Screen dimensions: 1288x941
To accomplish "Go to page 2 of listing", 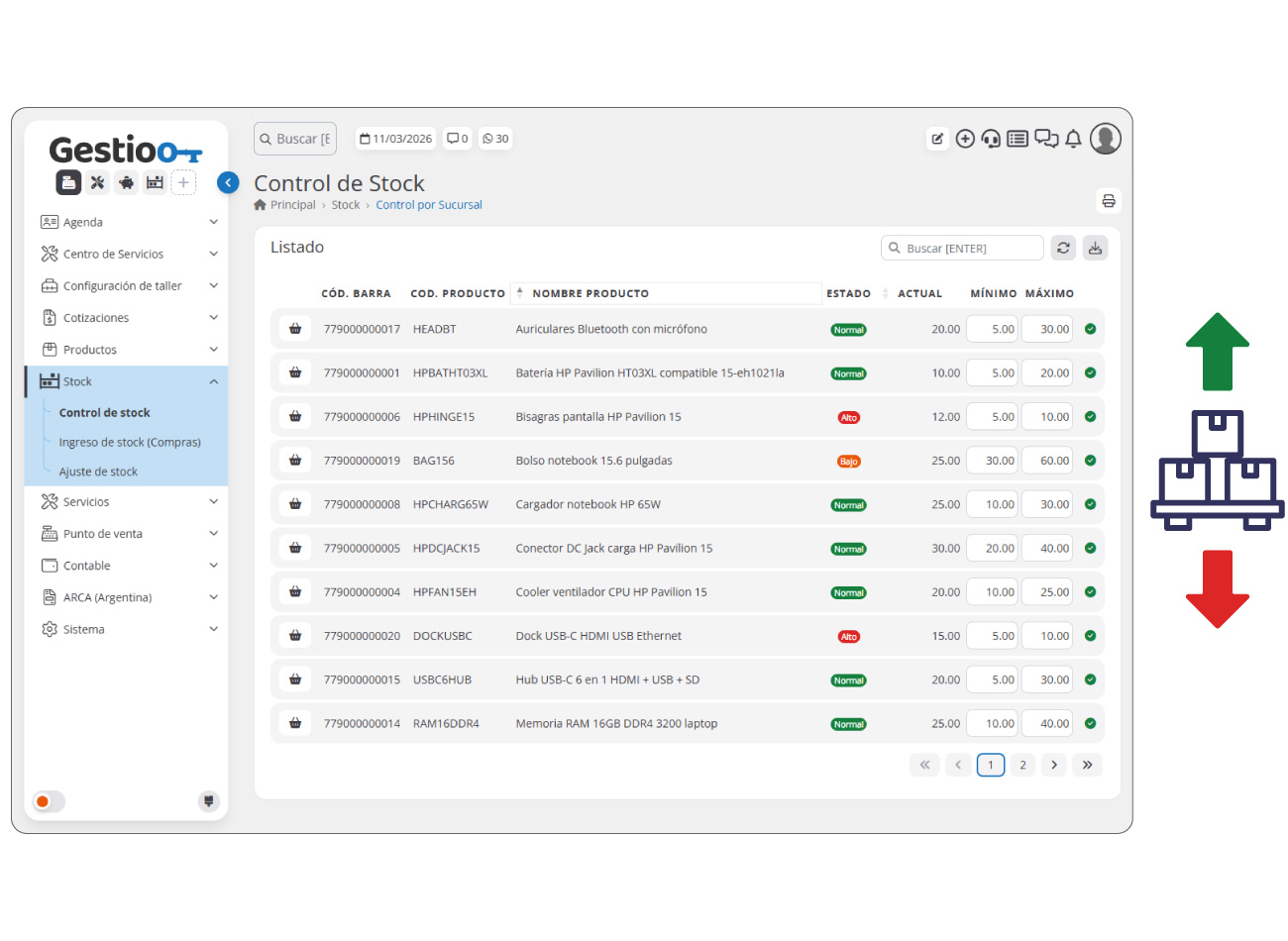I will (x=1023, y=765).
